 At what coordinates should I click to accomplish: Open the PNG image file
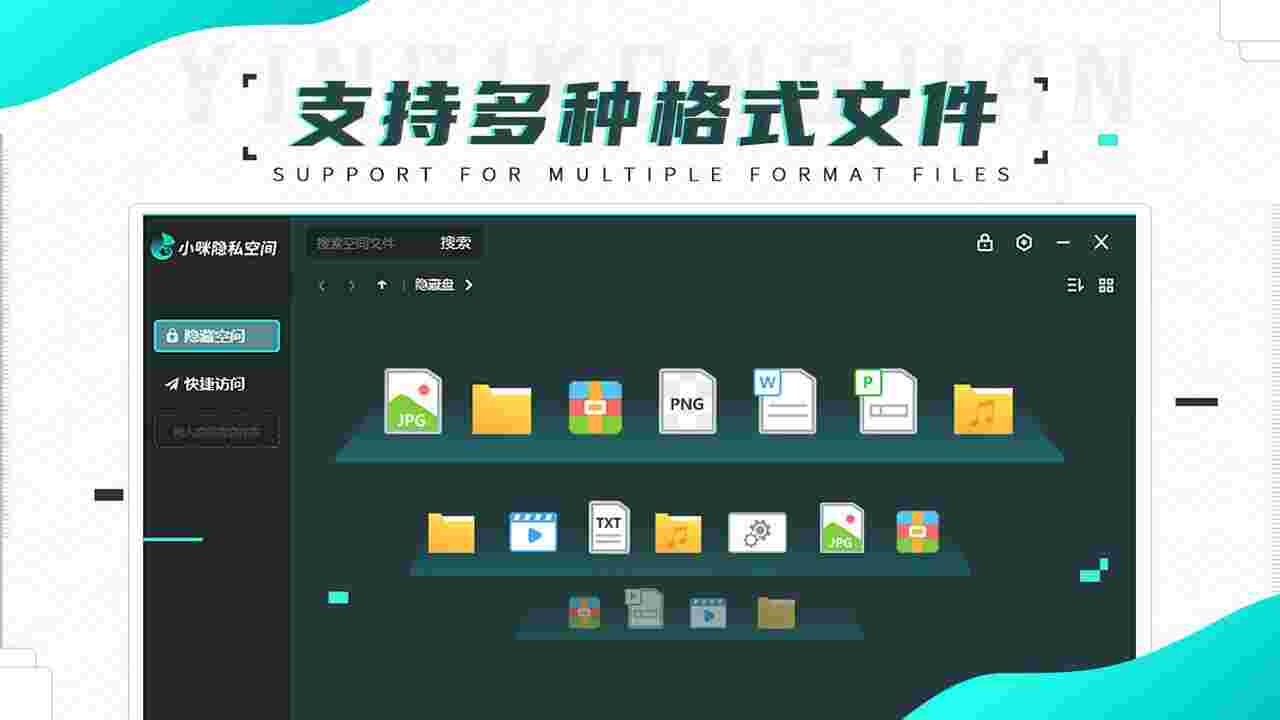[687, 401]
